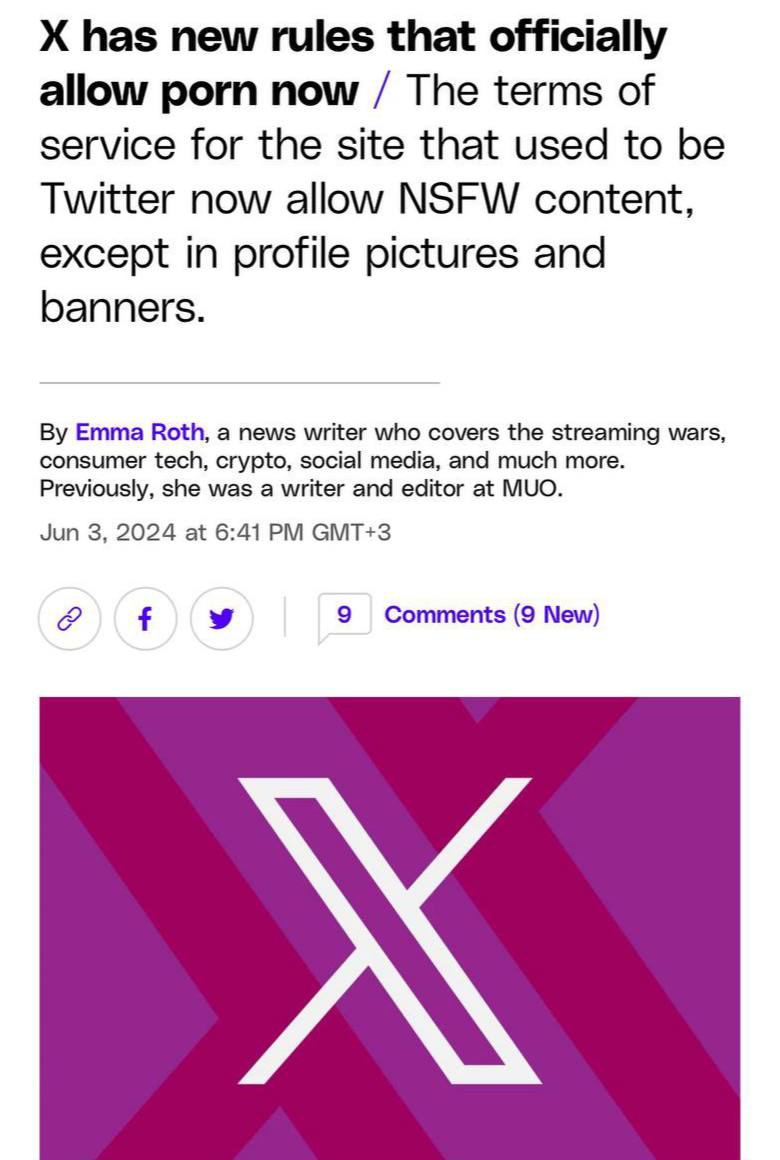
Task: Share the article via Twitter bird icon
Action: (221, 619)
